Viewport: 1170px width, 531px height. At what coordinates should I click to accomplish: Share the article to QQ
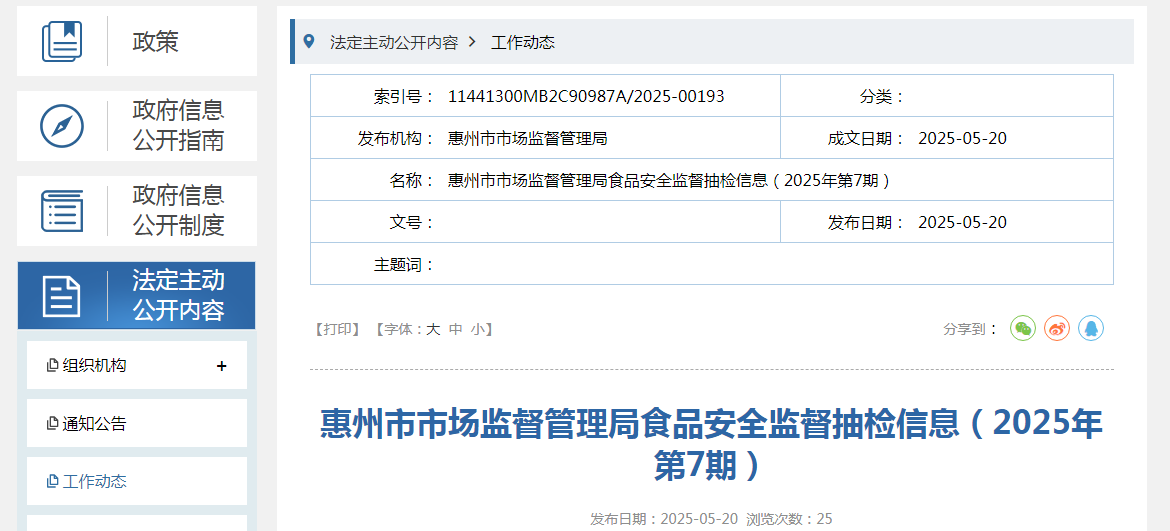tap(1091, 328)
